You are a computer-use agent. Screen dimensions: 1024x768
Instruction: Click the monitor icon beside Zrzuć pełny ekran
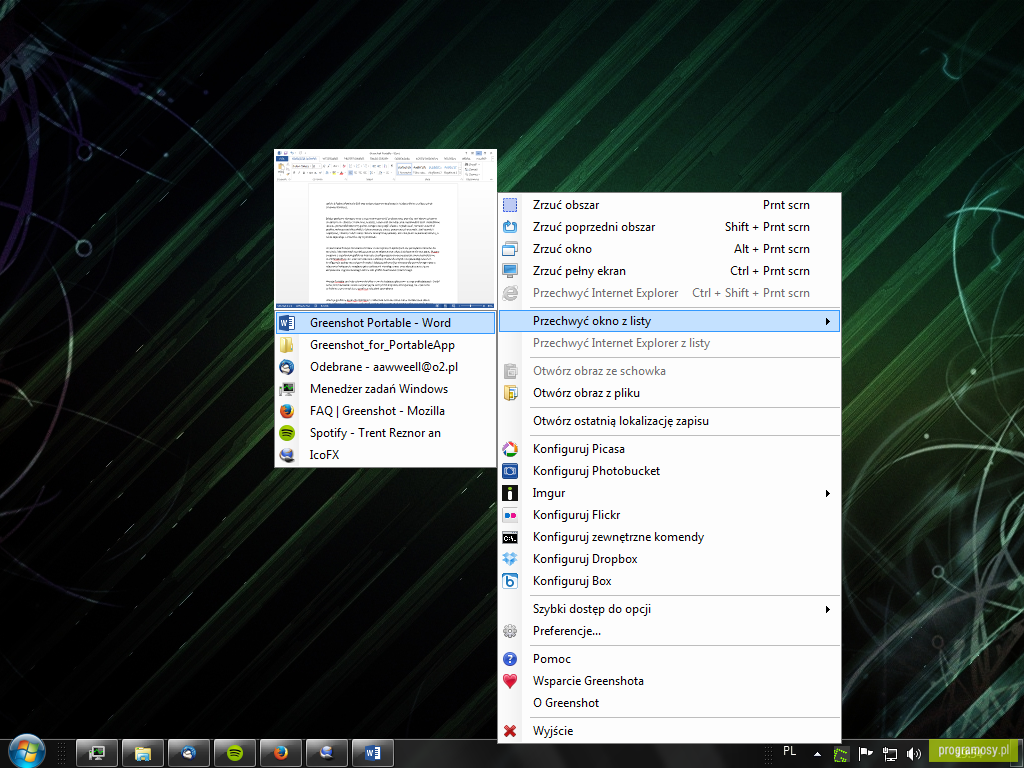click(510, 271)
